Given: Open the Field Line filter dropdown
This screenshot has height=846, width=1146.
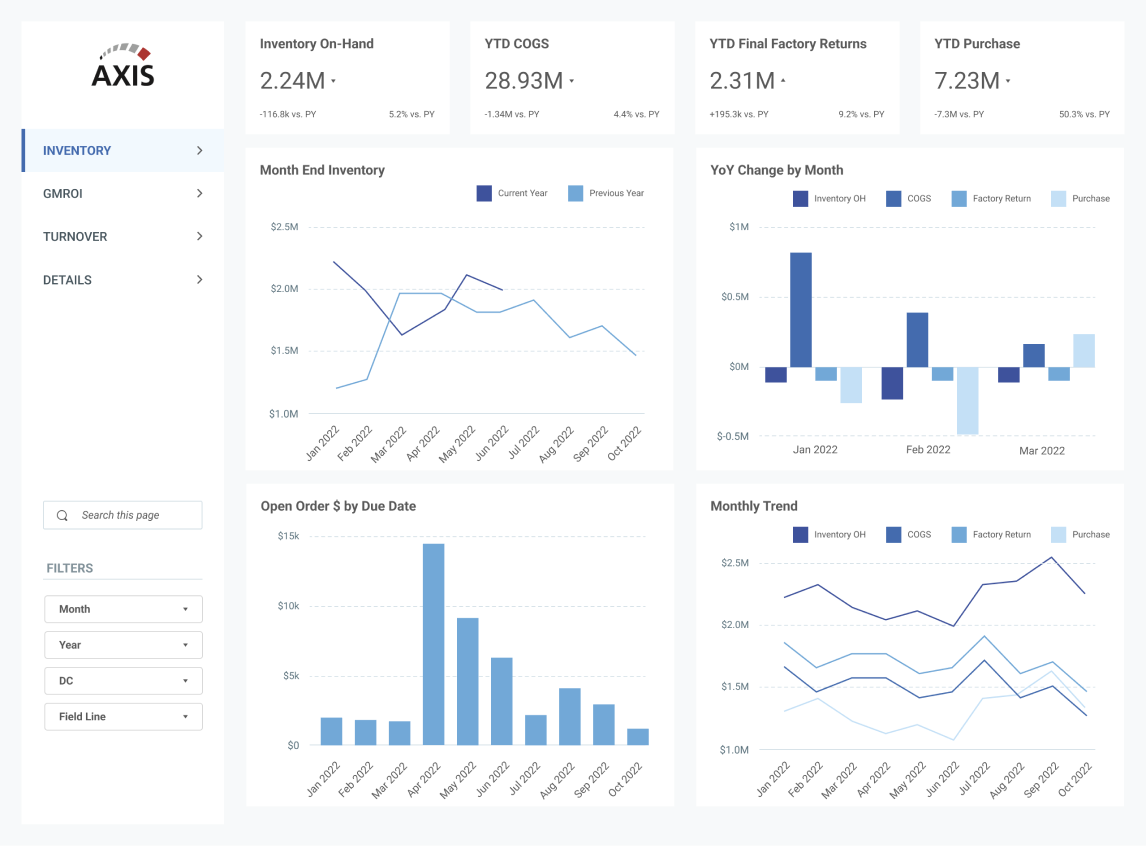Looking at the screenshot, I should (x=124, y=717).
